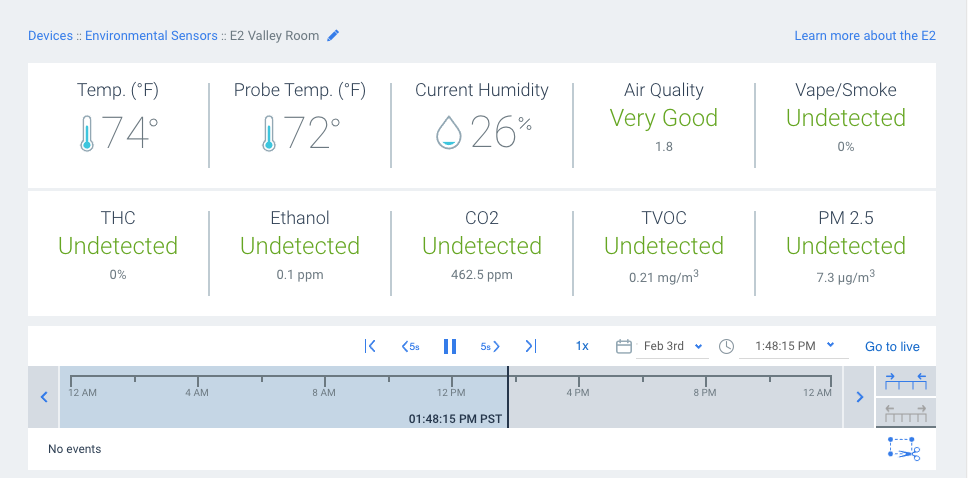Zoom out the timeline range

click(906, 412)
